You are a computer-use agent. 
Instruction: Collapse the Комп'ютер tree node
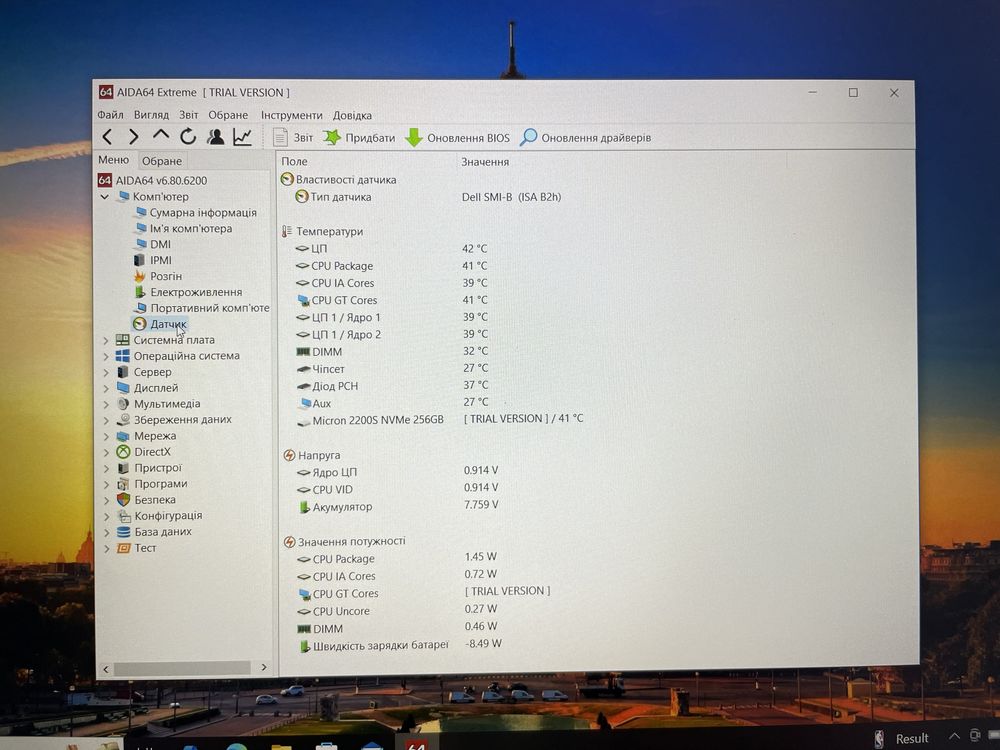click(105, 197)
